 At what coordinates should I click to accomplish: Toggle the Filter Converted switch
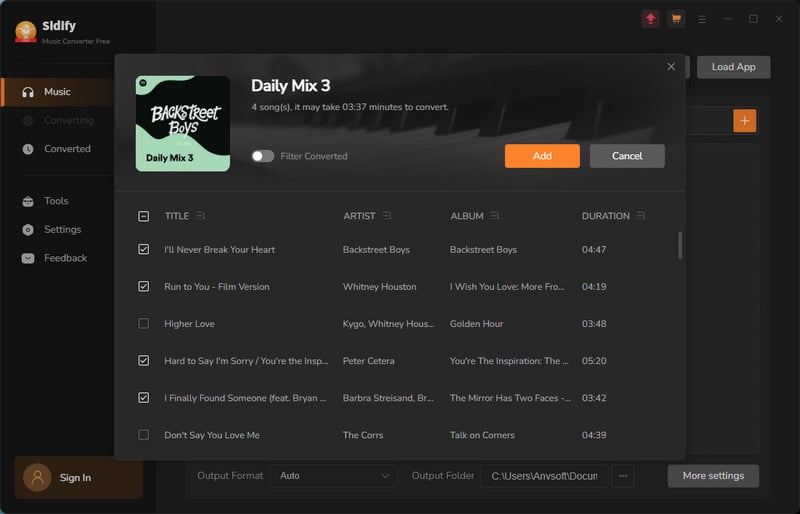(x=263, y=156)
